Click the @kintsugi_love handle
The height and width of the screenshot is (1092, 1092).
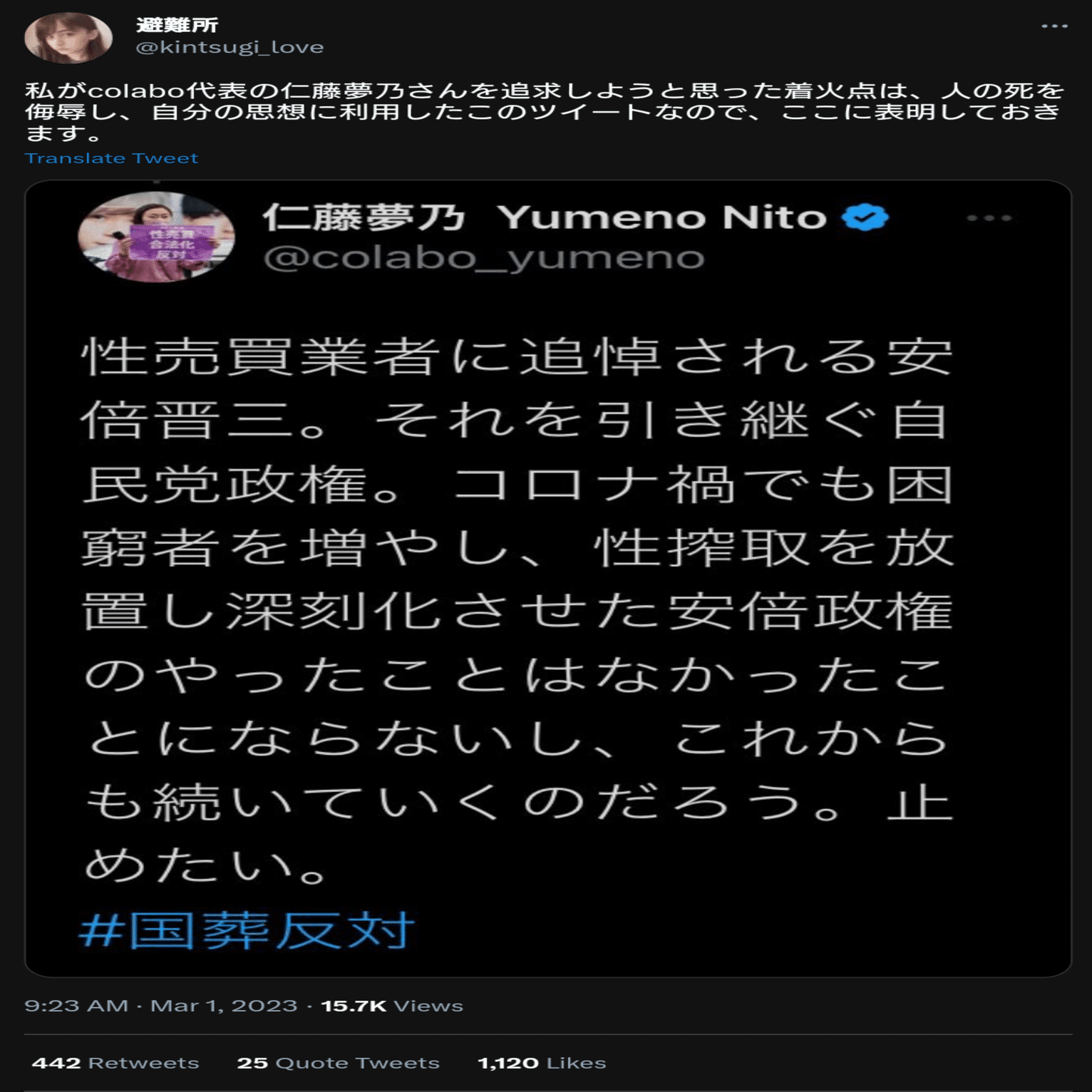(230, 47)
